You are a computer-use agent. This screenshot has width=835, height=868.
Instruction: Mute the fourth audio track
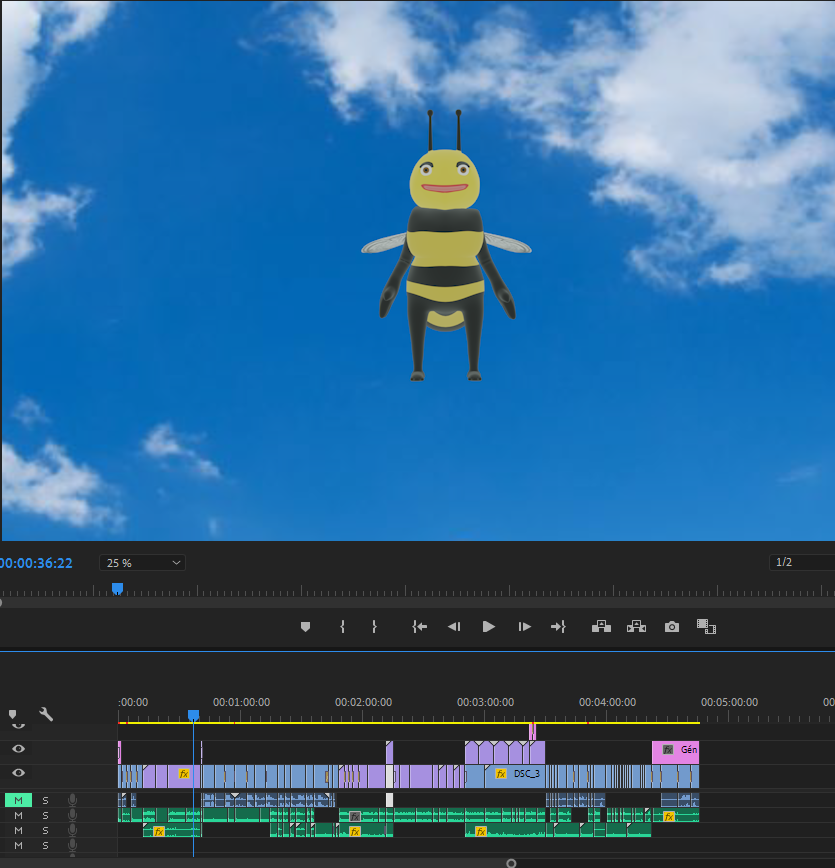tap(18, 845)
